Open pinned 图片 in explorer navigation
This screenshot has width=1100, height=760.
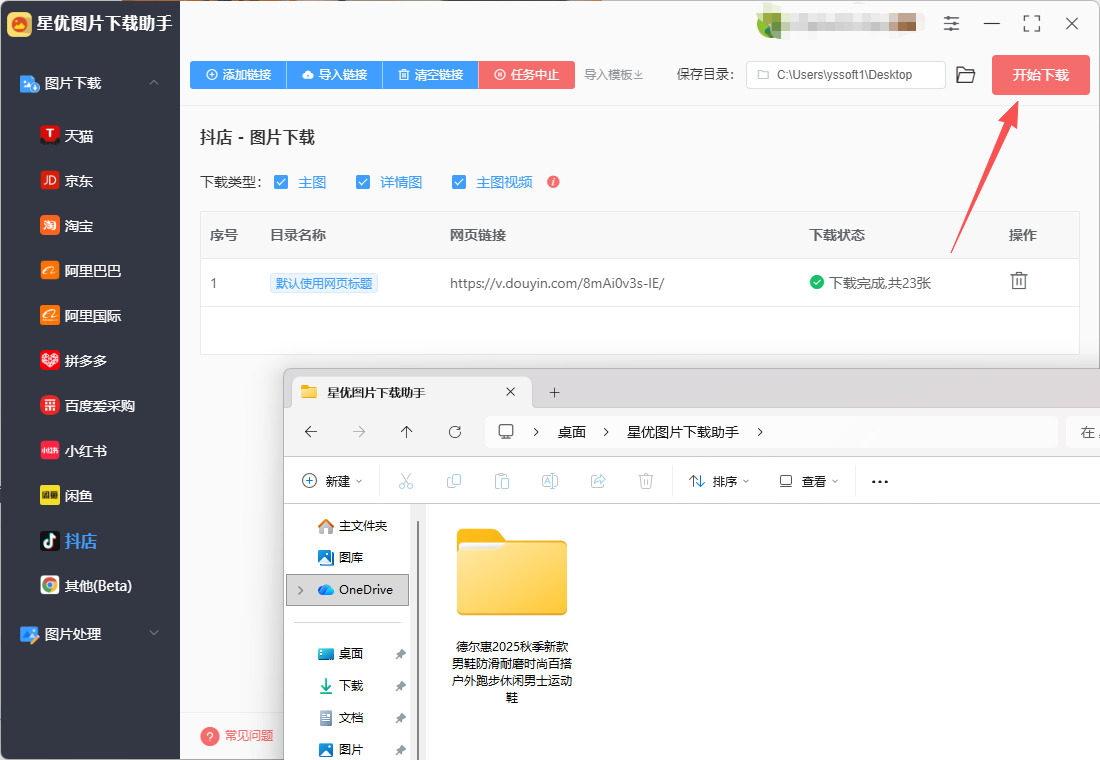pos(341,749)
